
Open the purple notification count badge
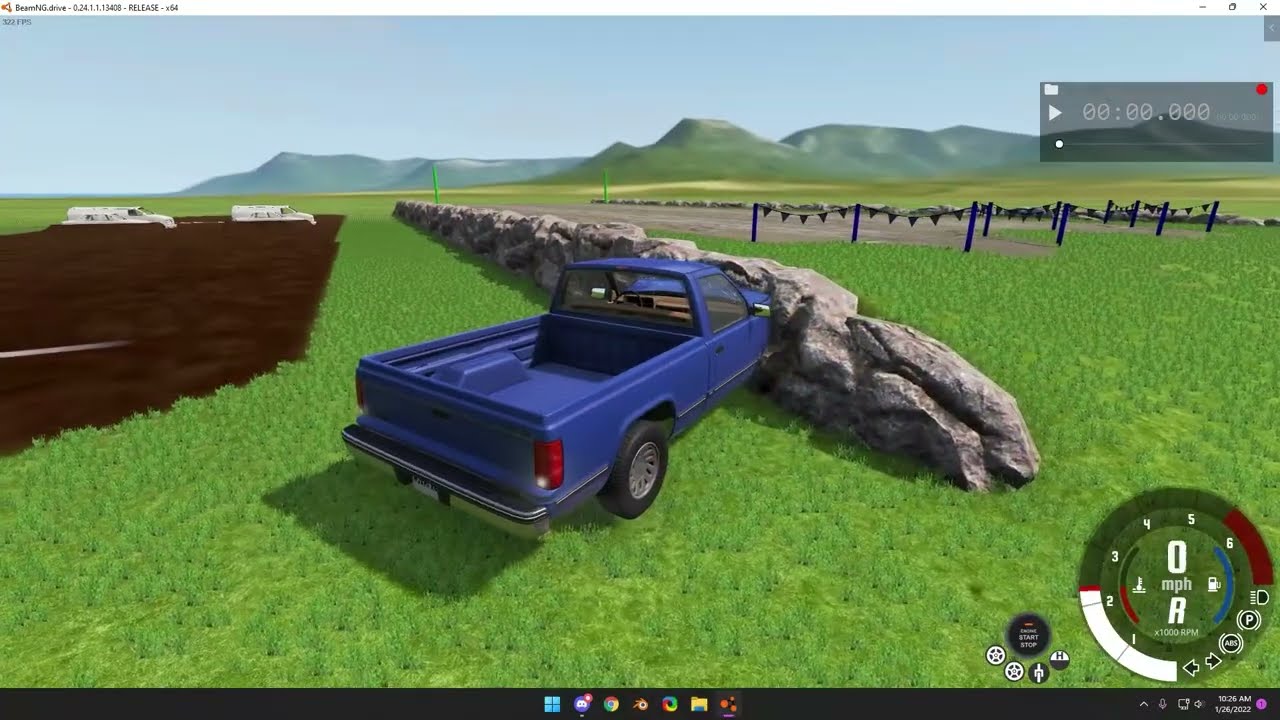pos(1262,704)
